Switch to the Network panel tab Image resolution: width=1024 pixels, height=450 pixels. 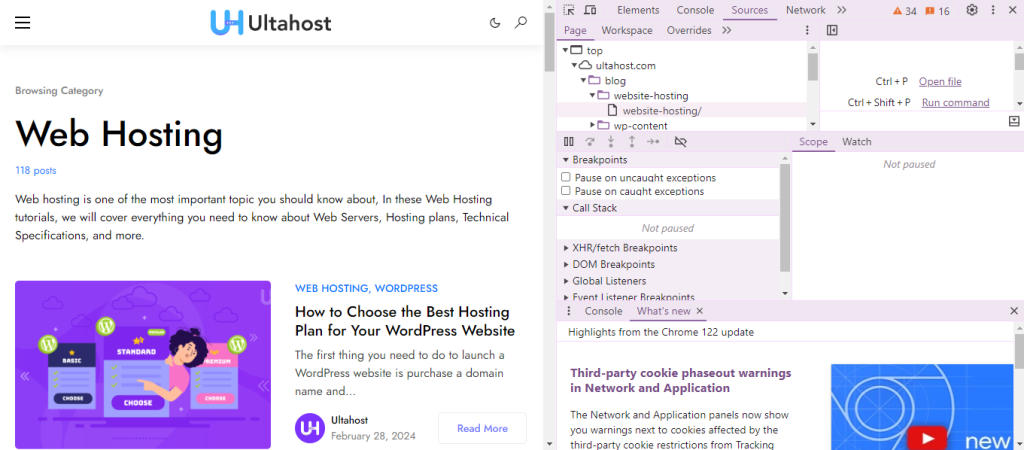[x=805, y=10]
